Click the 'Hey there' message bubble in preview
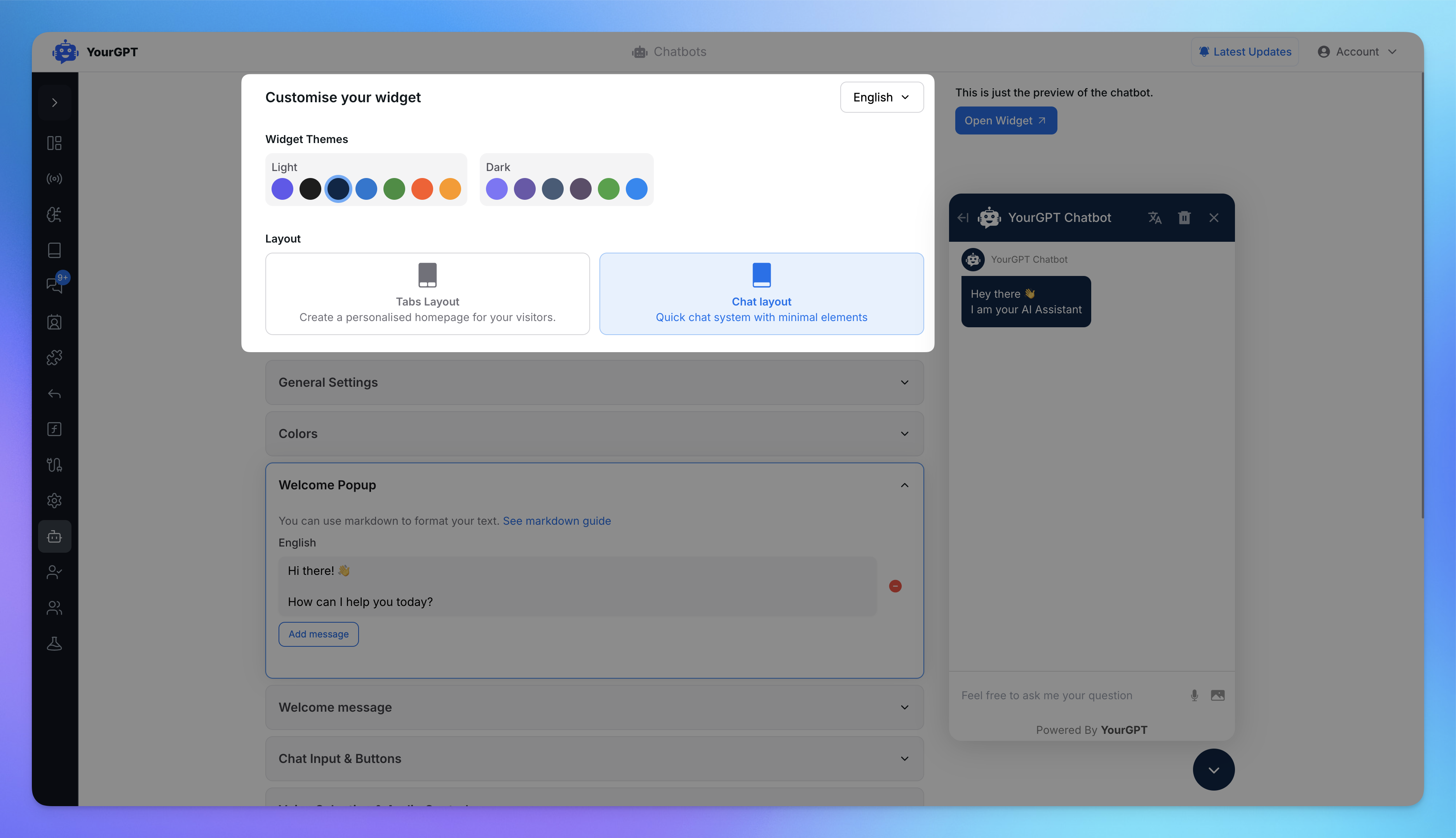 tap(1026, 302)
